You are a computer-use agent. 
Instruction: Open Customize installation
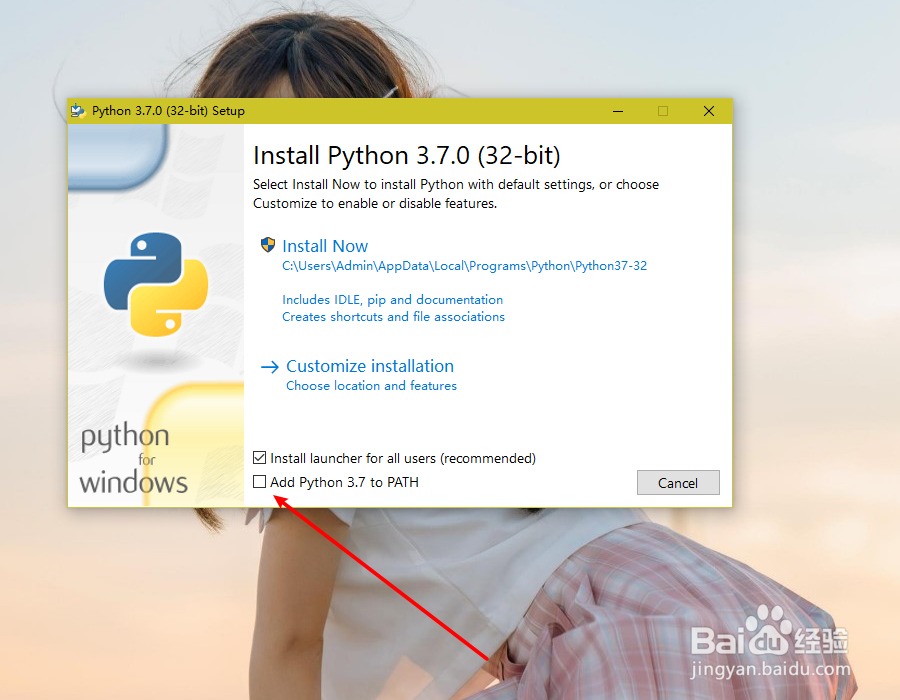pos(370,366)
